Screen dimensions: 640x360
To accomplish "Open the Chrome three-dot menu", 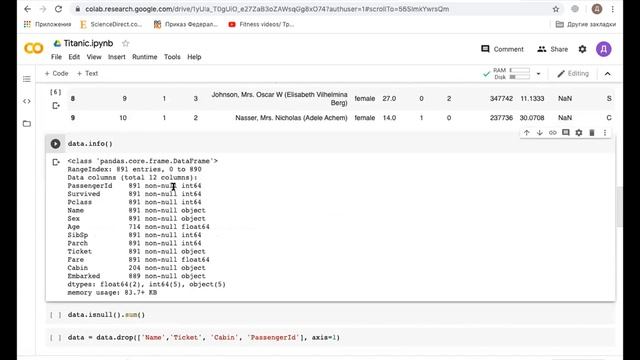I will [x=613, y=9].
